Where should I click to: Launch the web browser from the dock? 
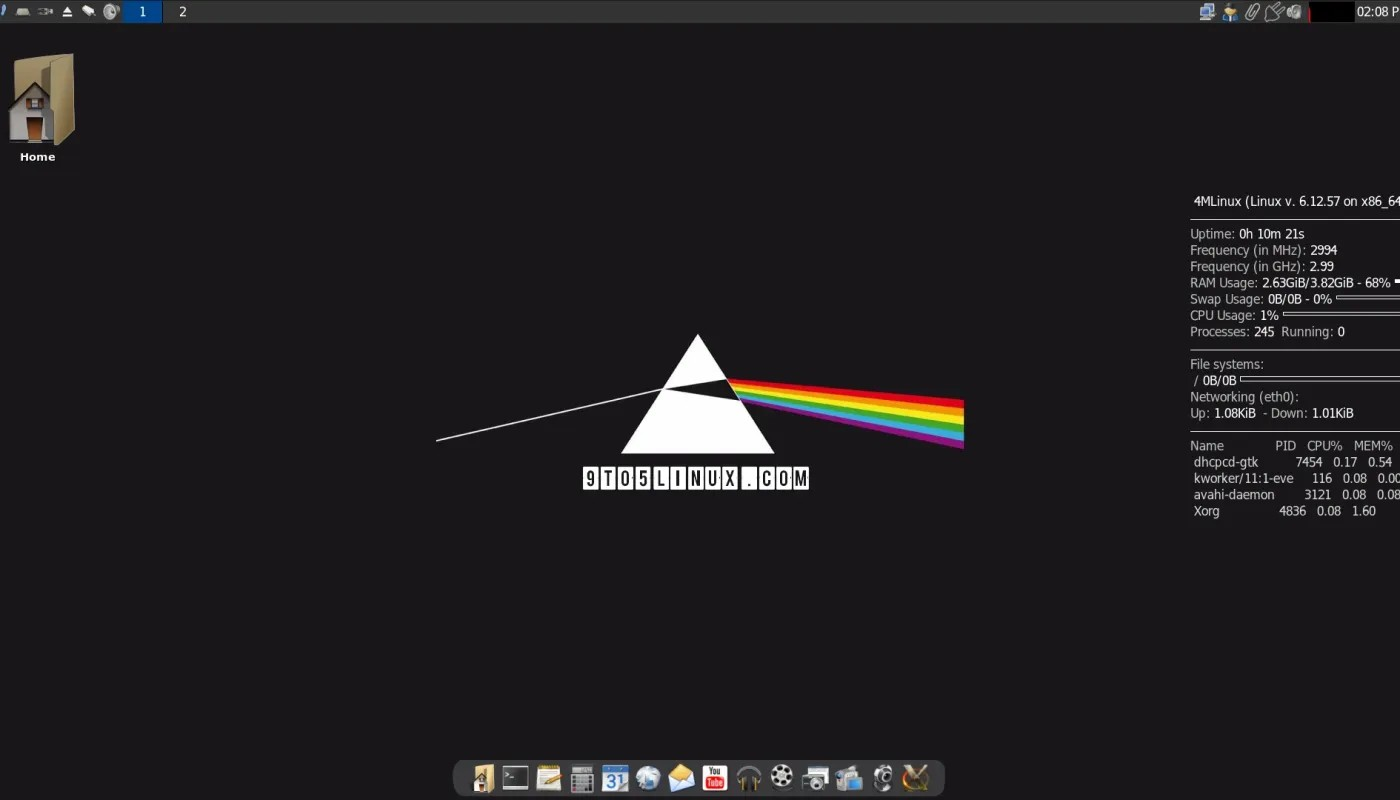coord(648,777)
